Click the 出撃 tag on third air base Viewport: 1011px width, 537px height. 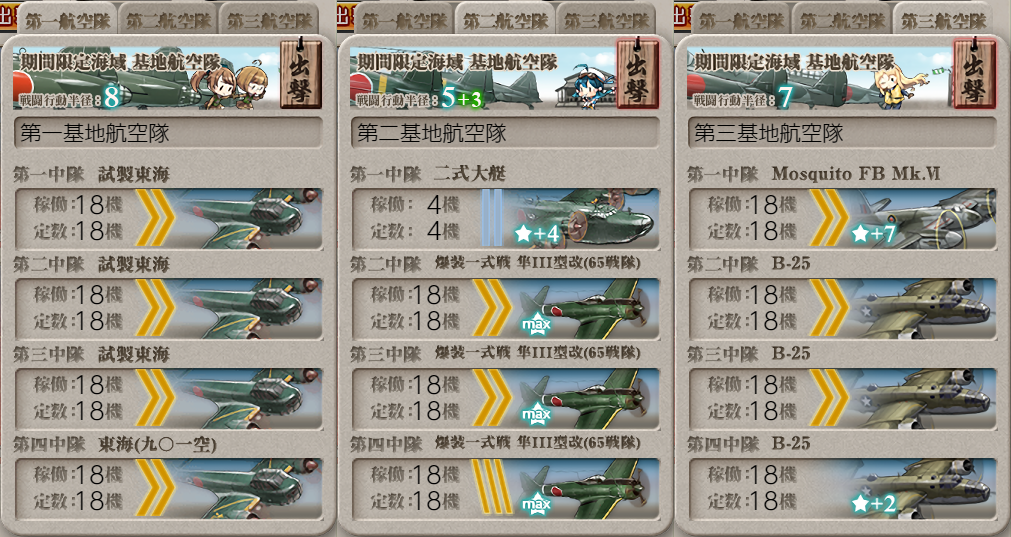(x=975, y=74)
